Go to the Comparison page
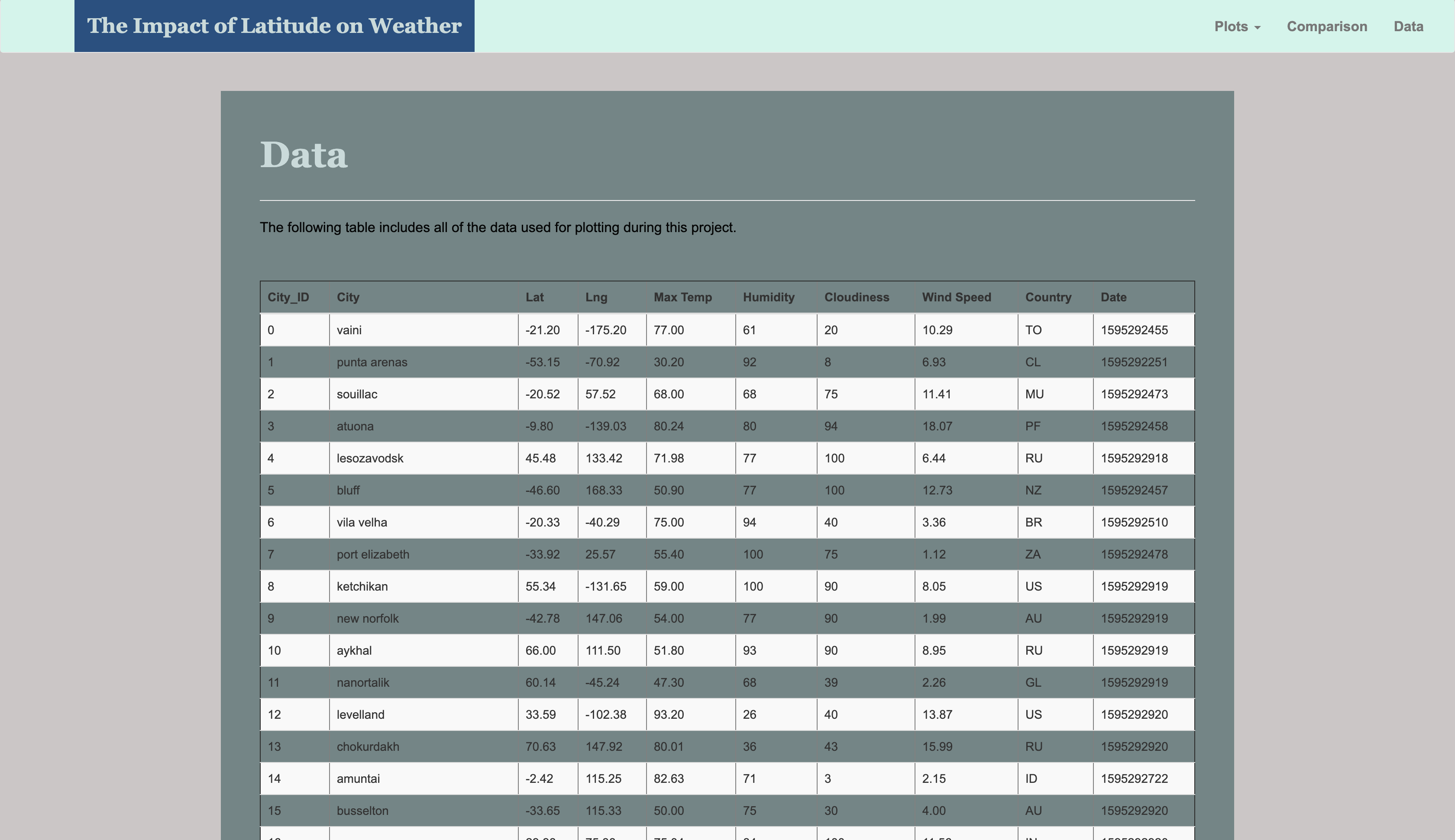Screen dimensions: 1455x840 click(x=1326, y=26)
